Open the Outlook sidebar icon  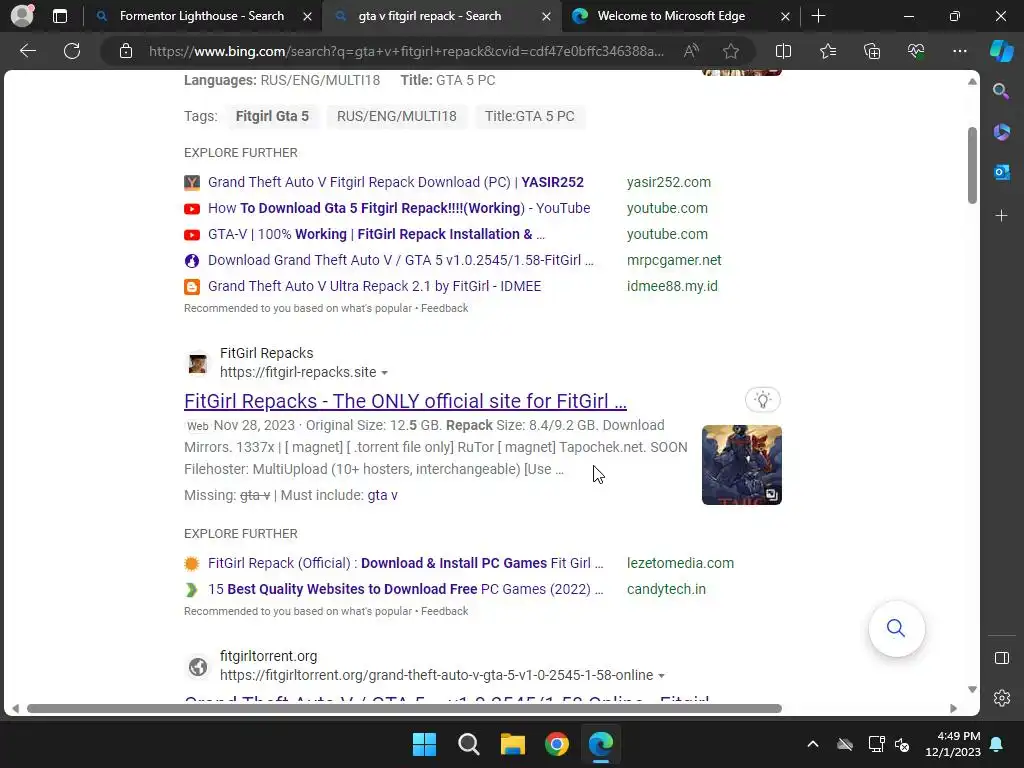pos(1001,172)
